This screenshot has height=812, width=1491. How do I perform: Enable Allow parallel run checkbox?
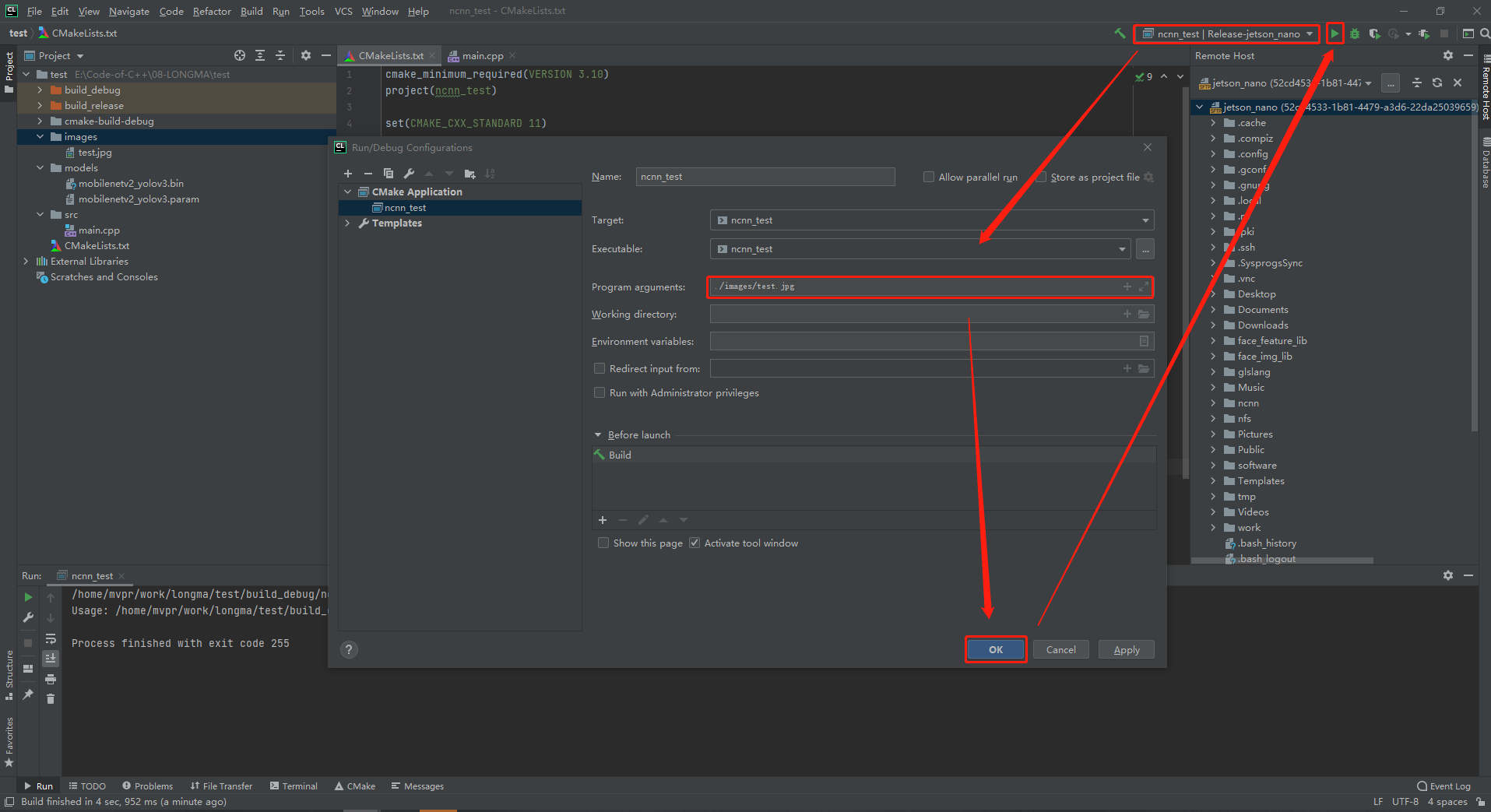(x=929, y=177)
